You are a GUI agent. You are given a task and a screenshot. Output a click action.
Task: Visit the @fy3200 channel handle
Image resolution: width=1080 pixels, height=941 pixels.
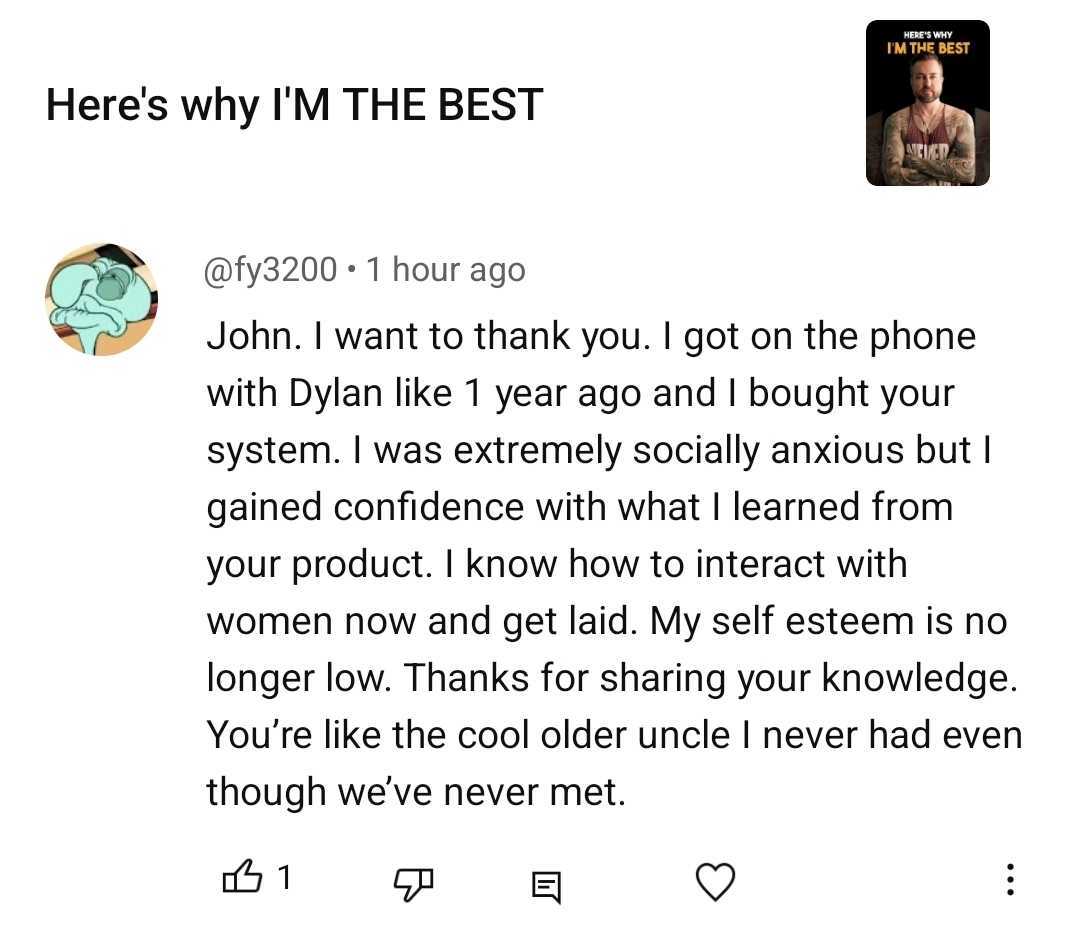[271, 269]
